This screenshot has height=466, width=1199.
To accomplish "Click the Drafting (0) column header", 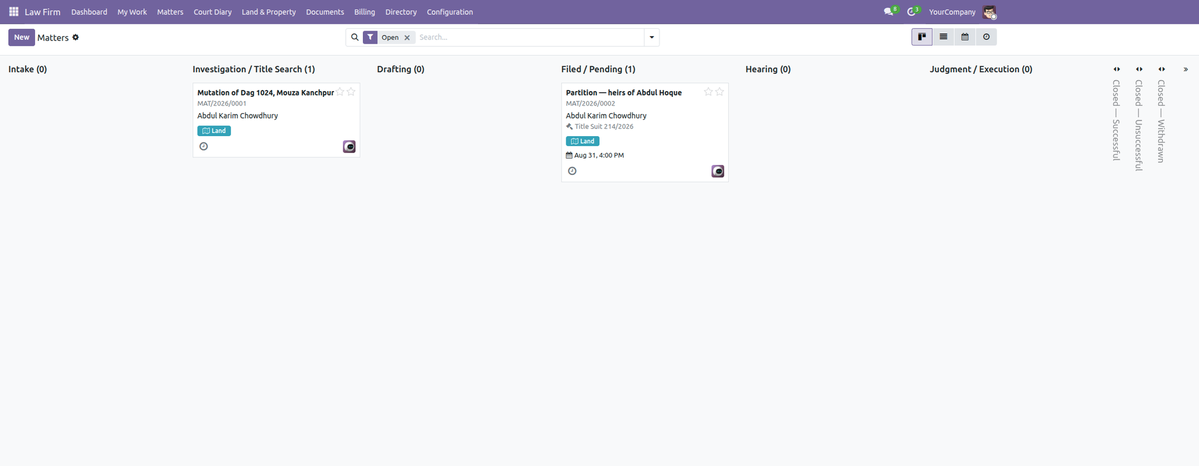I will [x=401, y=69].
